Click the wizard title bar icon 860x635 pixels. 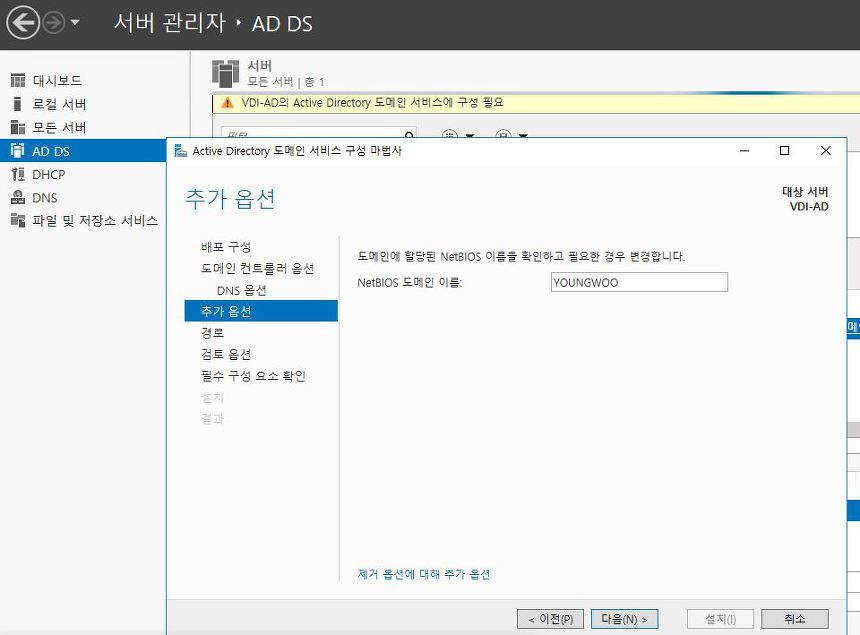(x=180, y=150)
